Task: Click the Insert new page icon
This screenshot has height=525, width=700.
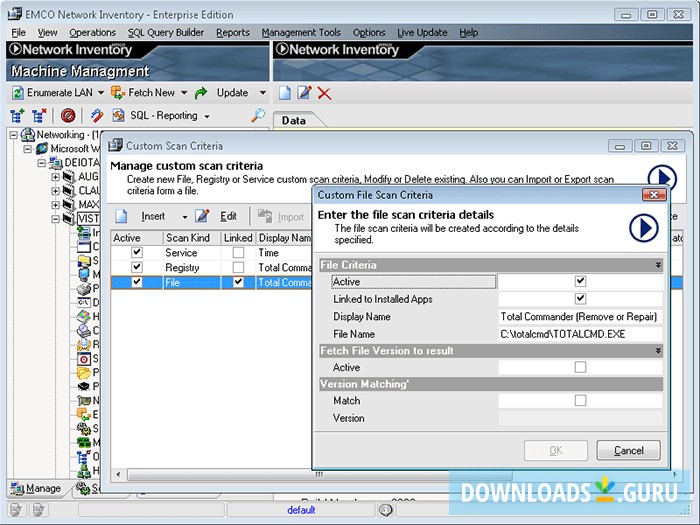Action: 121,216
